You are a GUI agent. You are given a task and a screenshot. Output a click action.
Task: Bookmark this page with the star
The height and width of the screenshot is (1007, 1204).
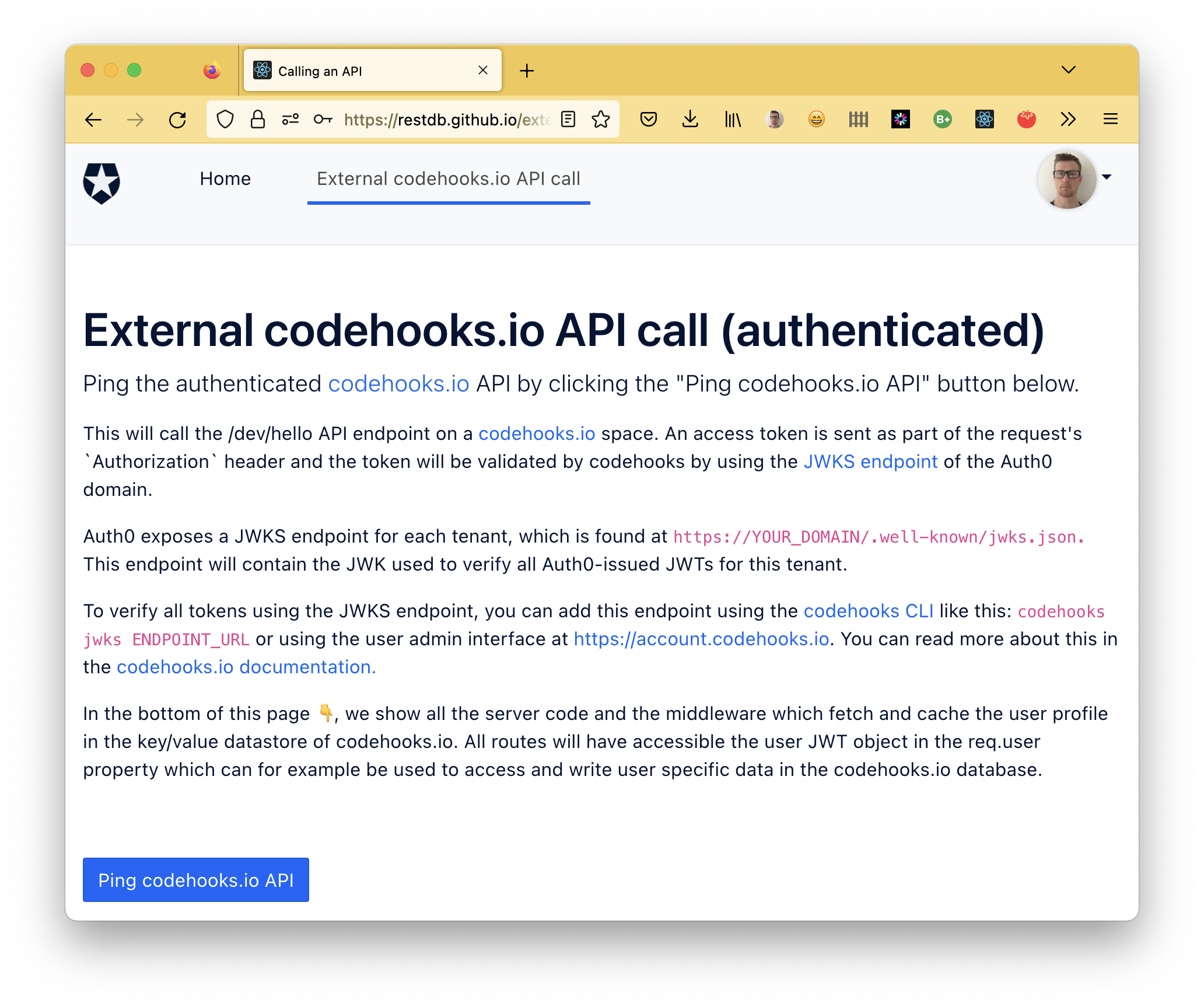(x=601, y=120)
